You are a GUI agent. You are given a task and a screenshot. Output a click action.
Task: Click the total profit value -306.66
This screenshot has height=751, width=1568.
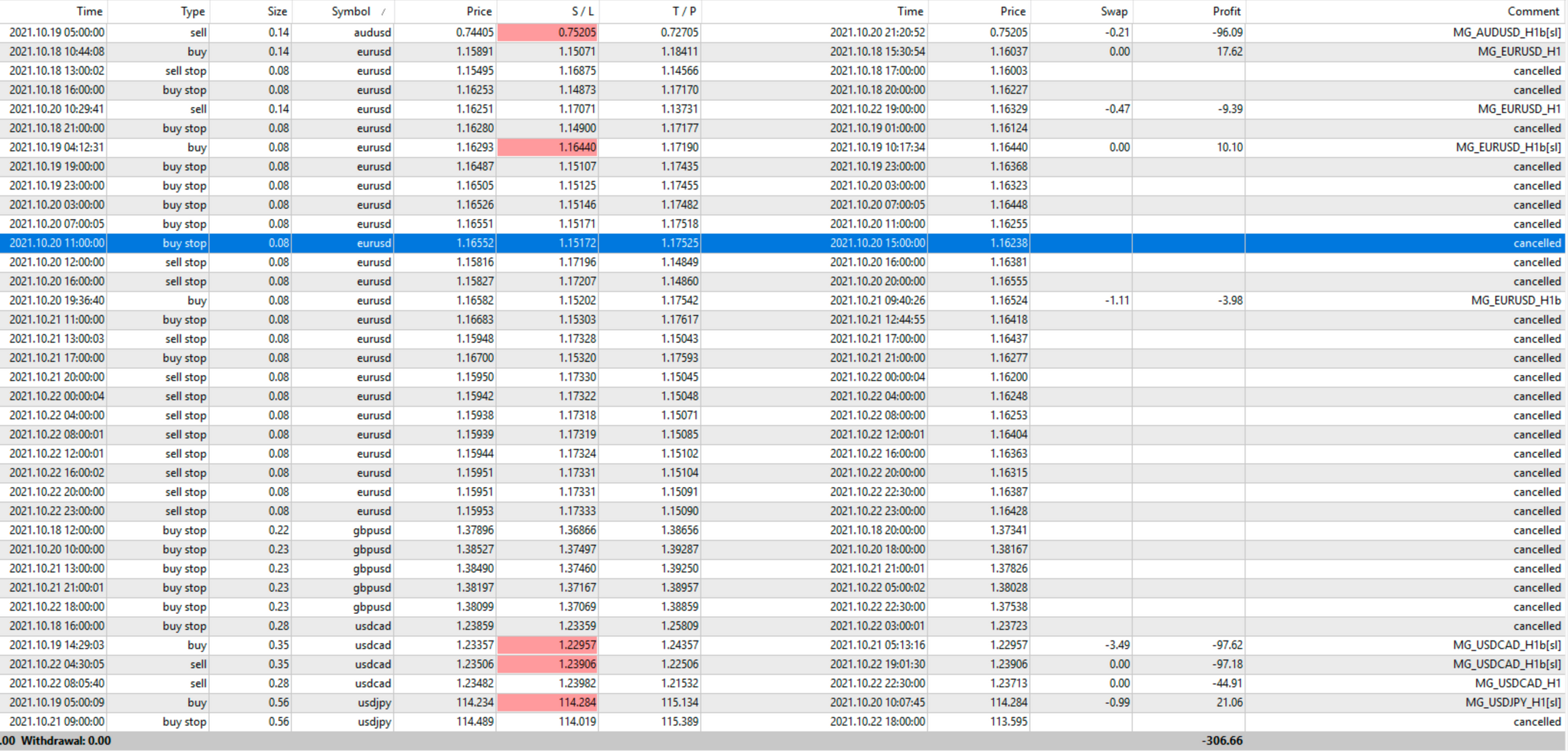point(1221,740)
